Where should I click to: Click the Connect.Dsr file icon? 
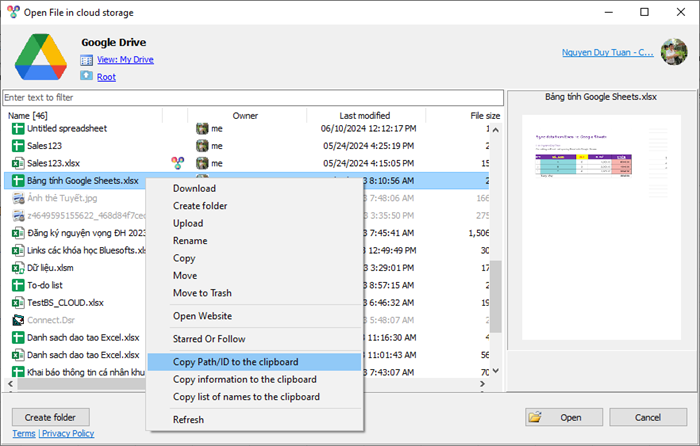click(18, 320)
